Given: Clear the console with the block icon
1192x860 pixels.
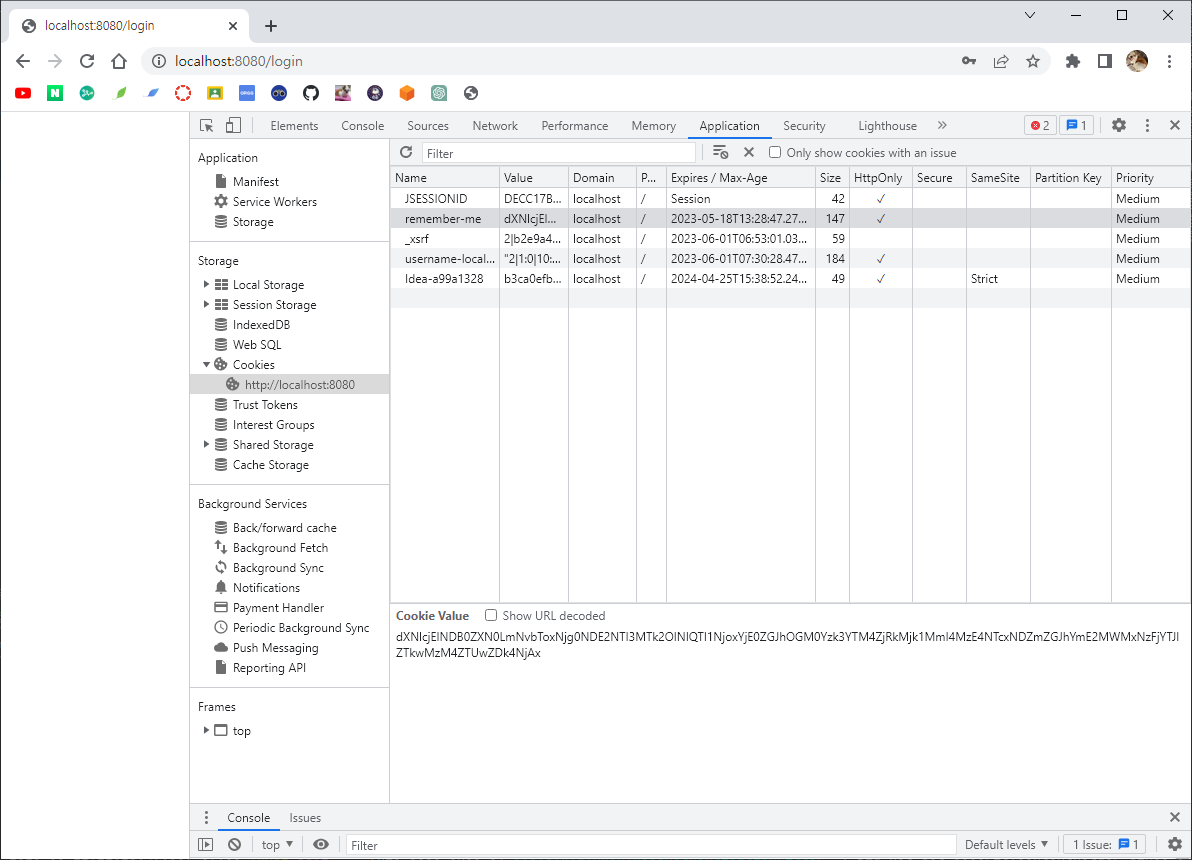Looking at the screenshot, I should click(x=234, y=844).
